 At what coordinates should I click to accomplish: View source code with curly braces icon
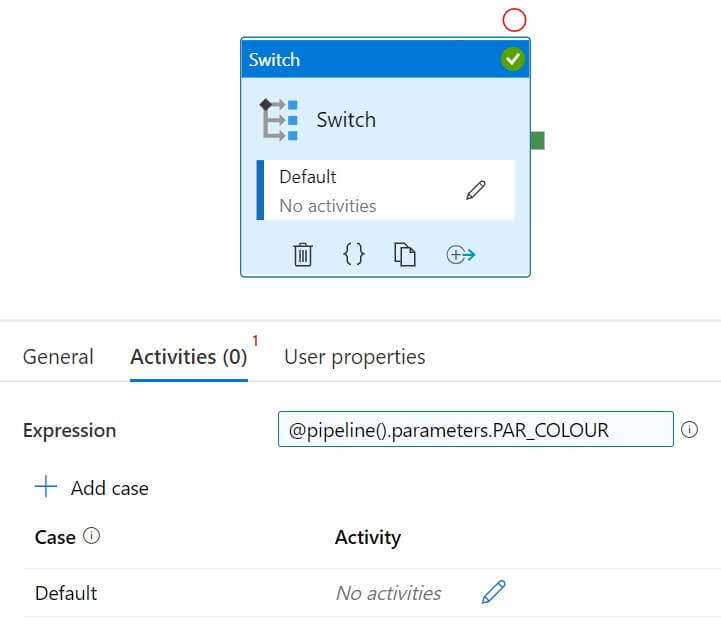[x=354, y=255]
